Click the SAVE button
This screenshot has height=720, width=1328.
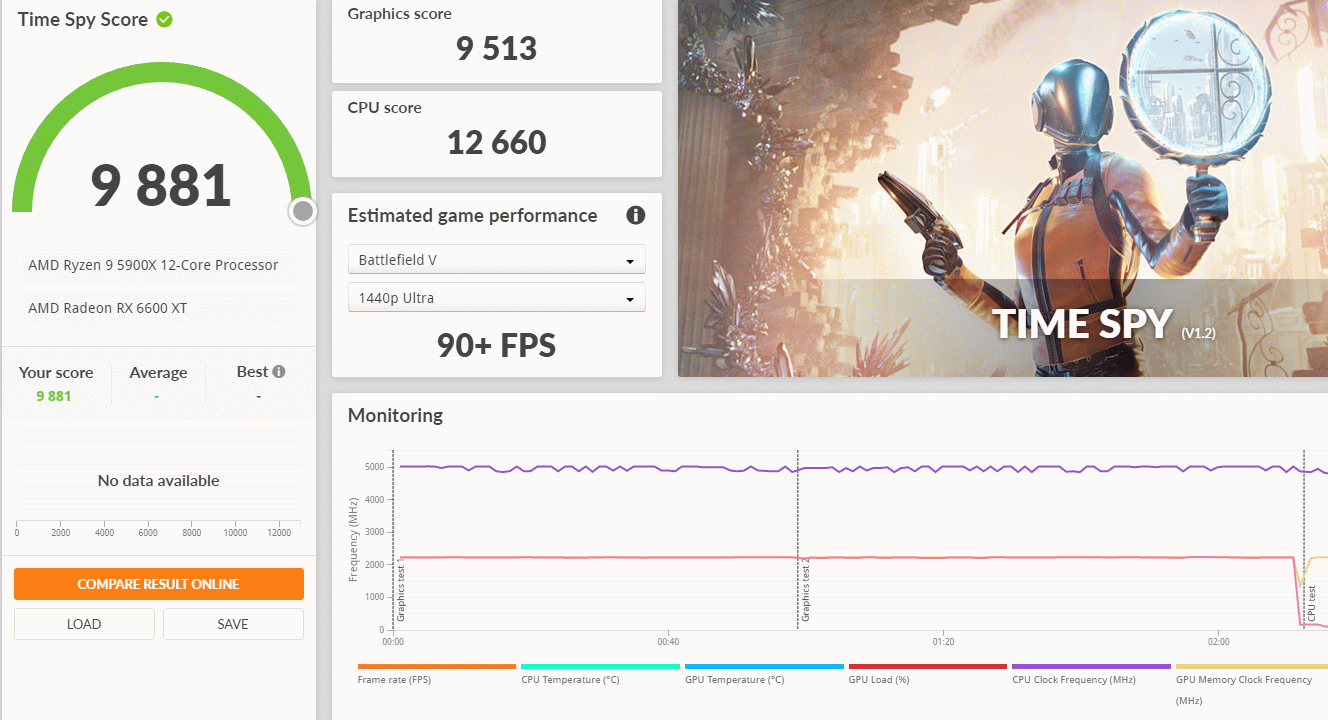point(233,624)
